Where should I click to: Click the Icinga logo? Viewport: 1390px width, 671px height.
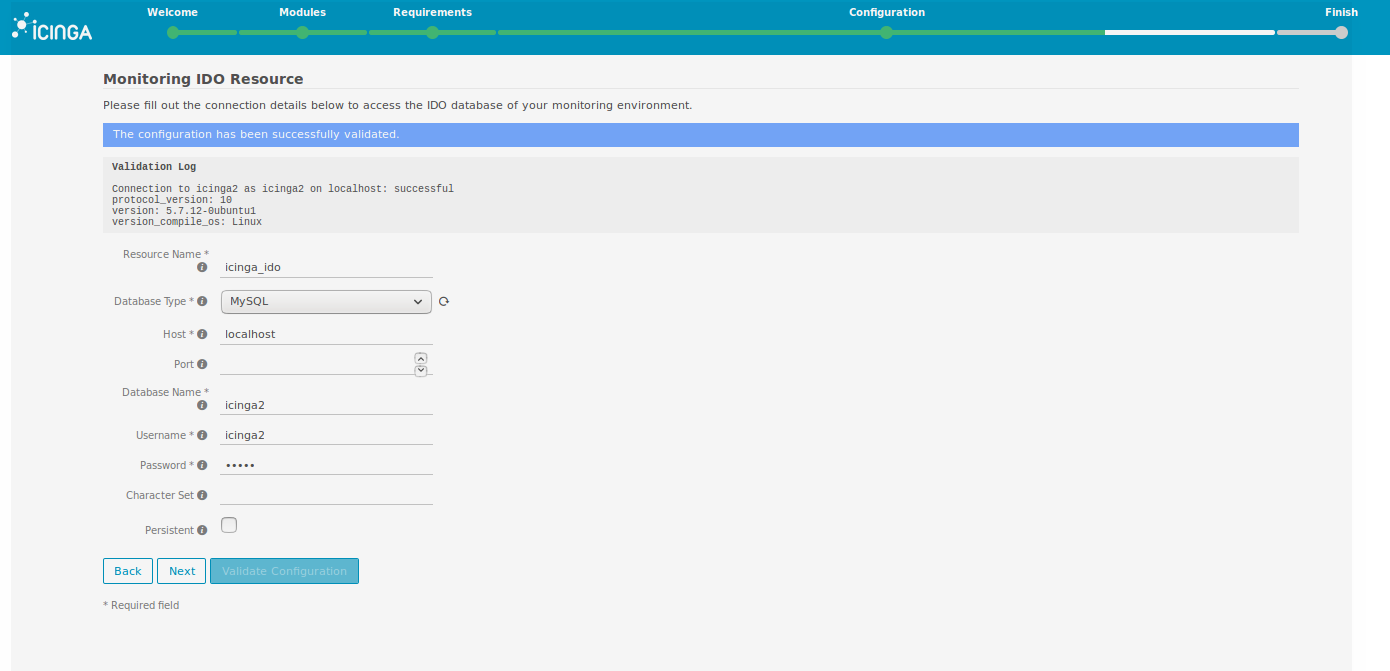[52, 28]
